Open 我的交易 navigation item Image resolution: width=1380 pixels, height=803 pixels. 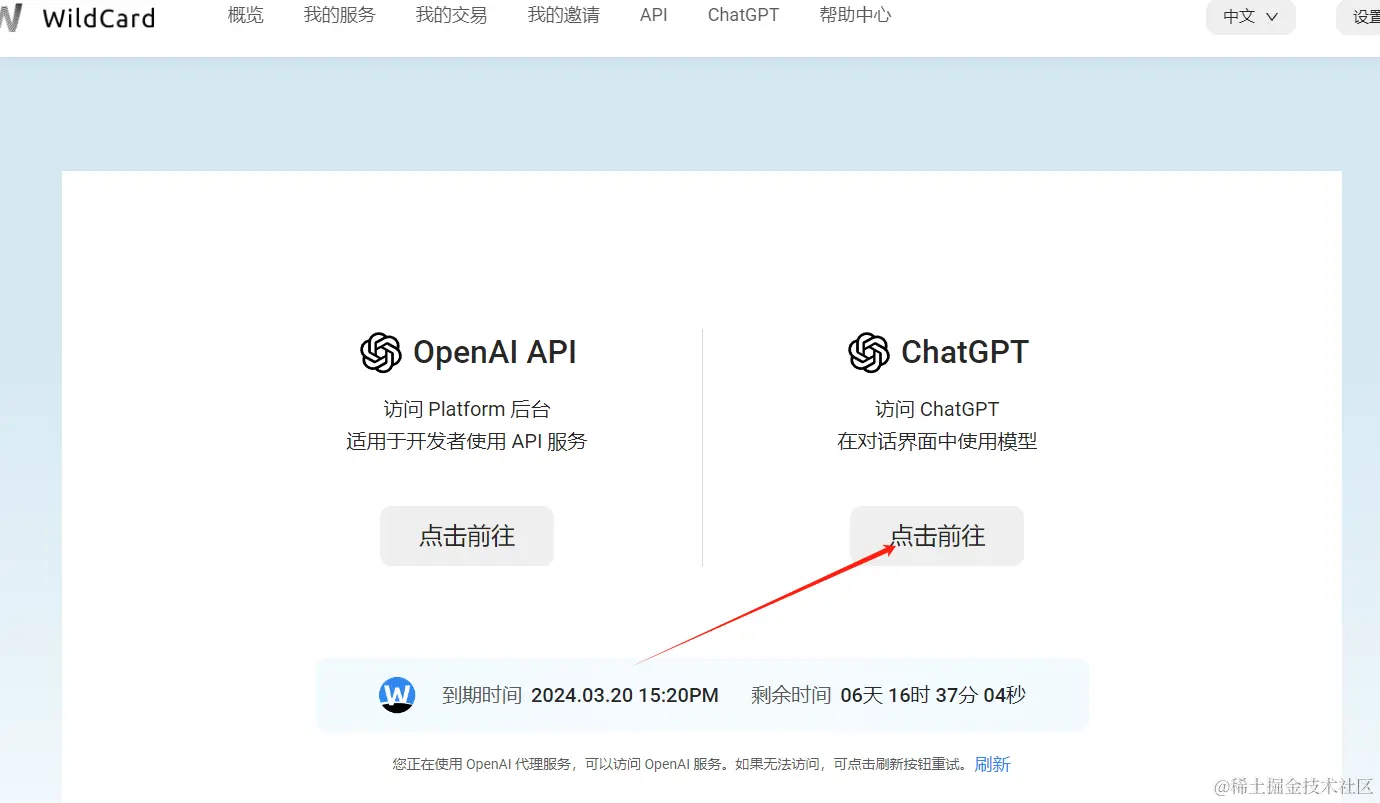[x=452, y=16]
